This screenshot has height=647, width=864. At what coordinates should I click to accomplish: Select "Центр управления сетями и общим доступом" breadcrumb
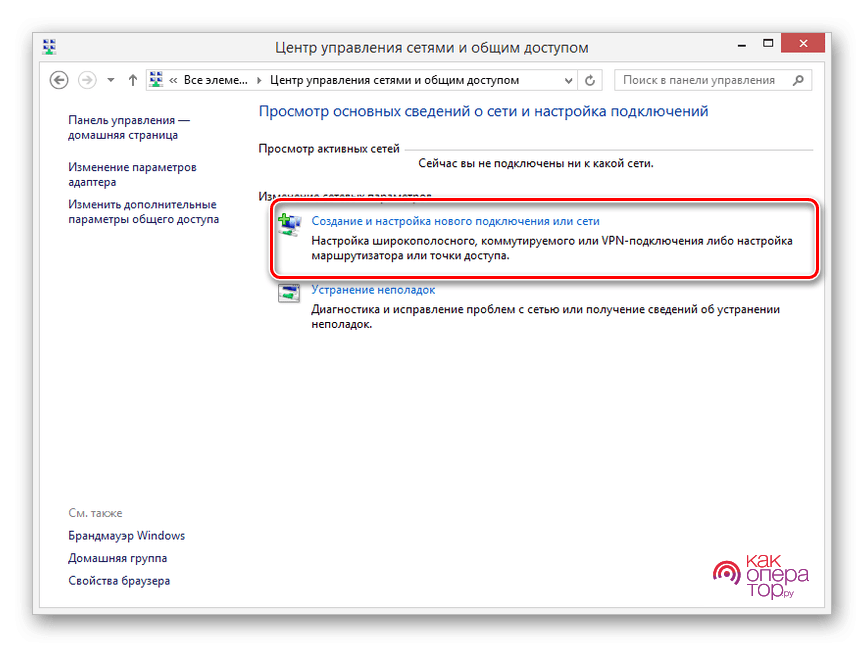(396, 80)
